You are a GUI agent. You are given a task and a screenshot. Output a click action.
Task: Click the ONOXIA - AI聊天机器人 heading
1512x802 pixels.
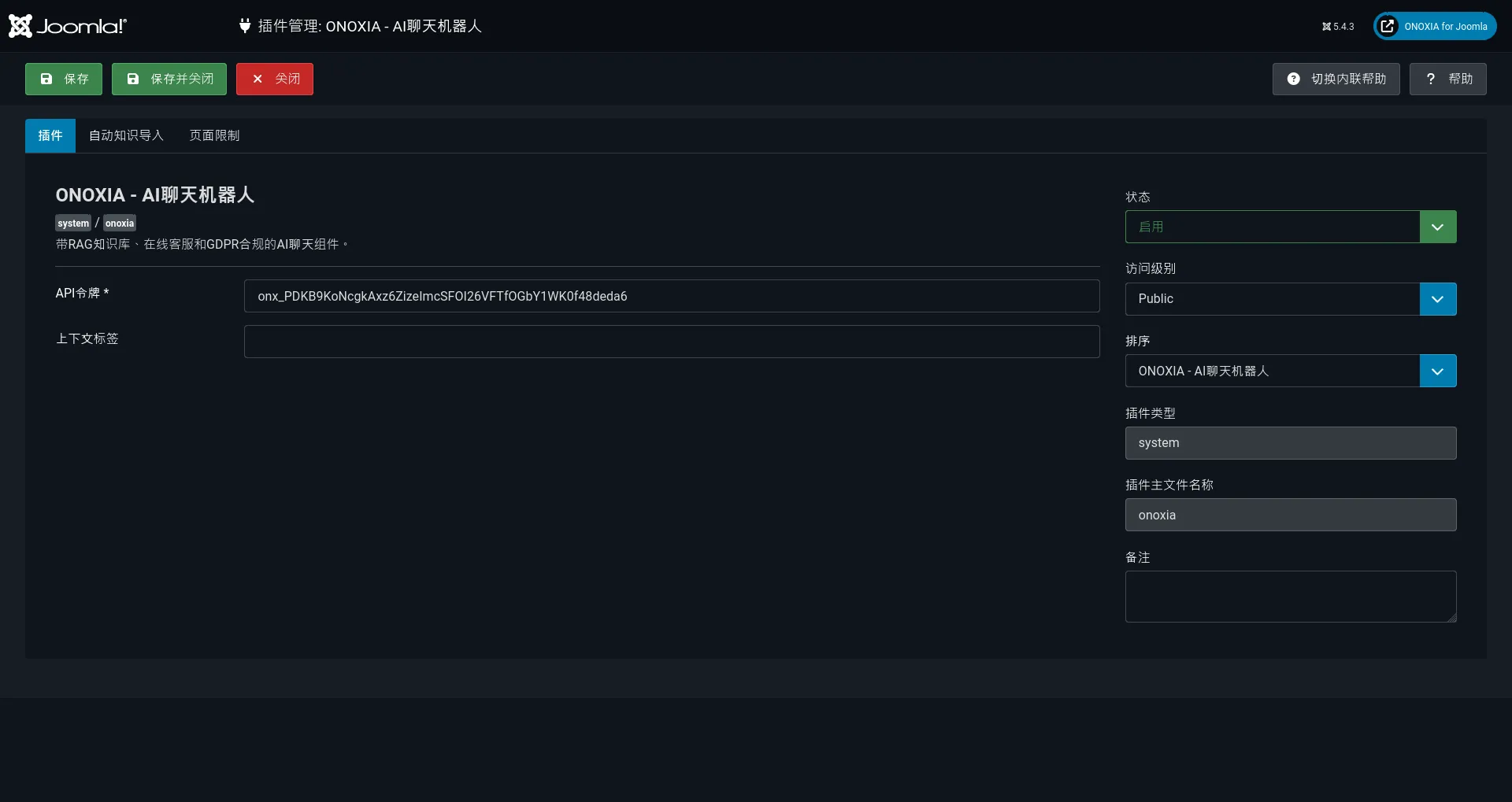155,194
